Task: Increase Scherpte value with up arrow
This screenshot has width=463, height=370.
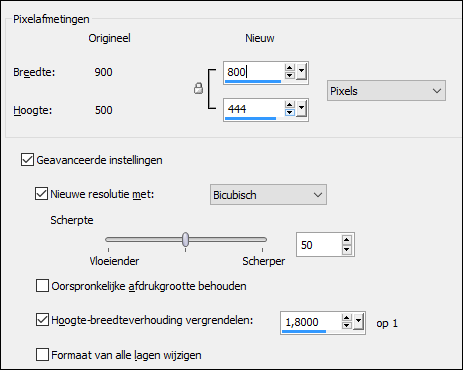Action: pyautogui.click(x=347, y=240)
